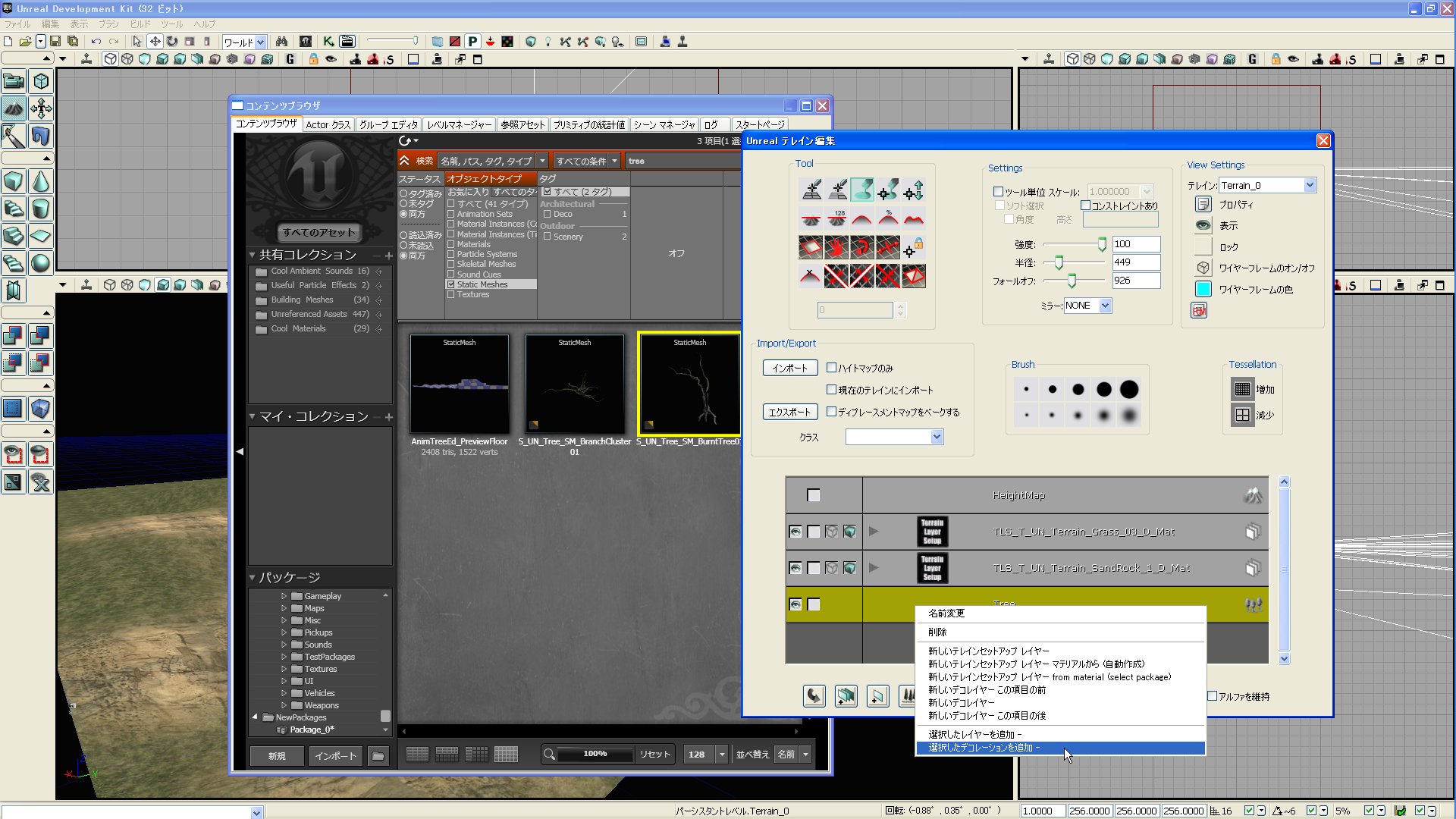Click the インポート button in Import/Export
Screen dimensions: 1456x819
(x=789, y=368)
